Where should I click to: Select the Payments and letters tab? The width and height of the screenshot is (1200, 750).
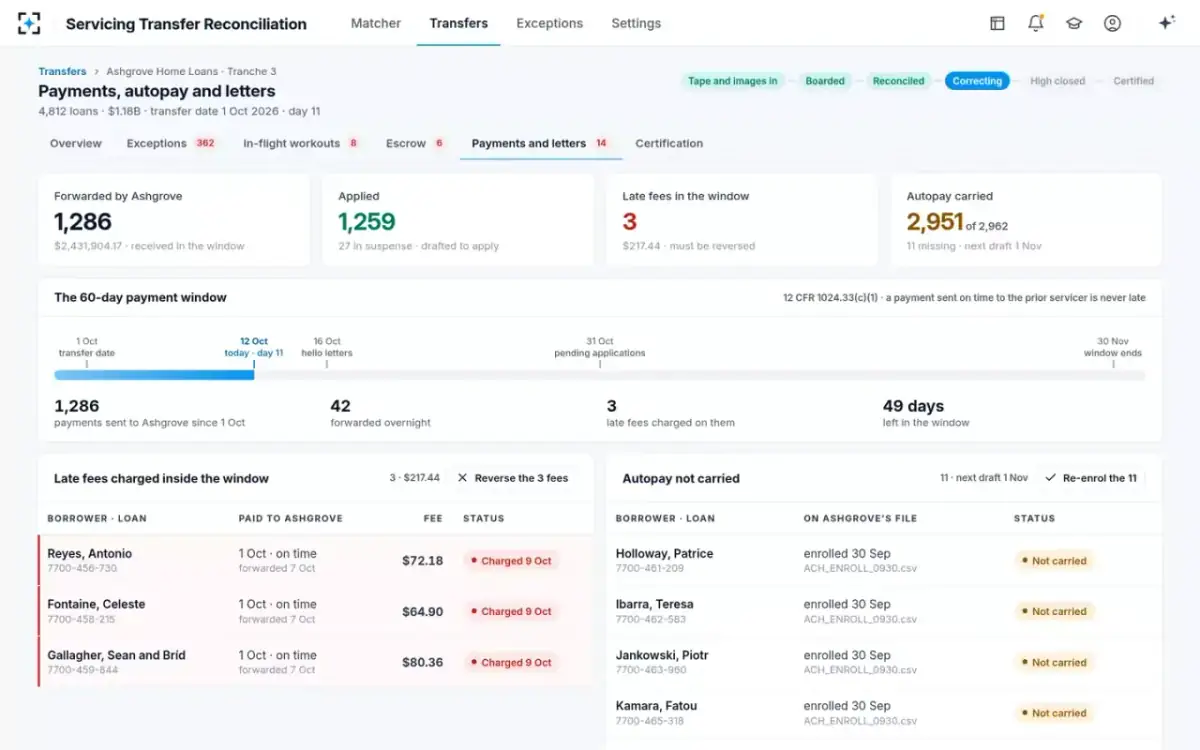(x=541, y=144)
